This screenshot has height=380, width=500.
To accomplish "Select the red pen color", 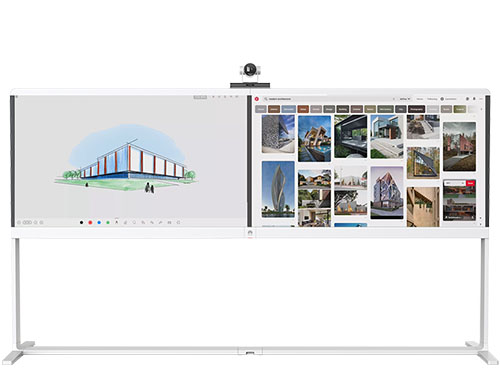I will coord(90,222).
